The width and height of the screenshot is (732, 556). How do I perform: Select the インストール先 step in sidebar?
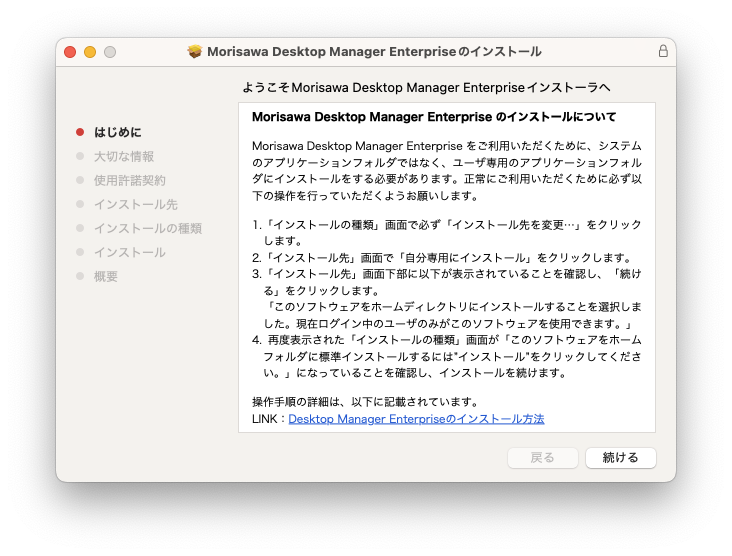(x=136, y=204)
